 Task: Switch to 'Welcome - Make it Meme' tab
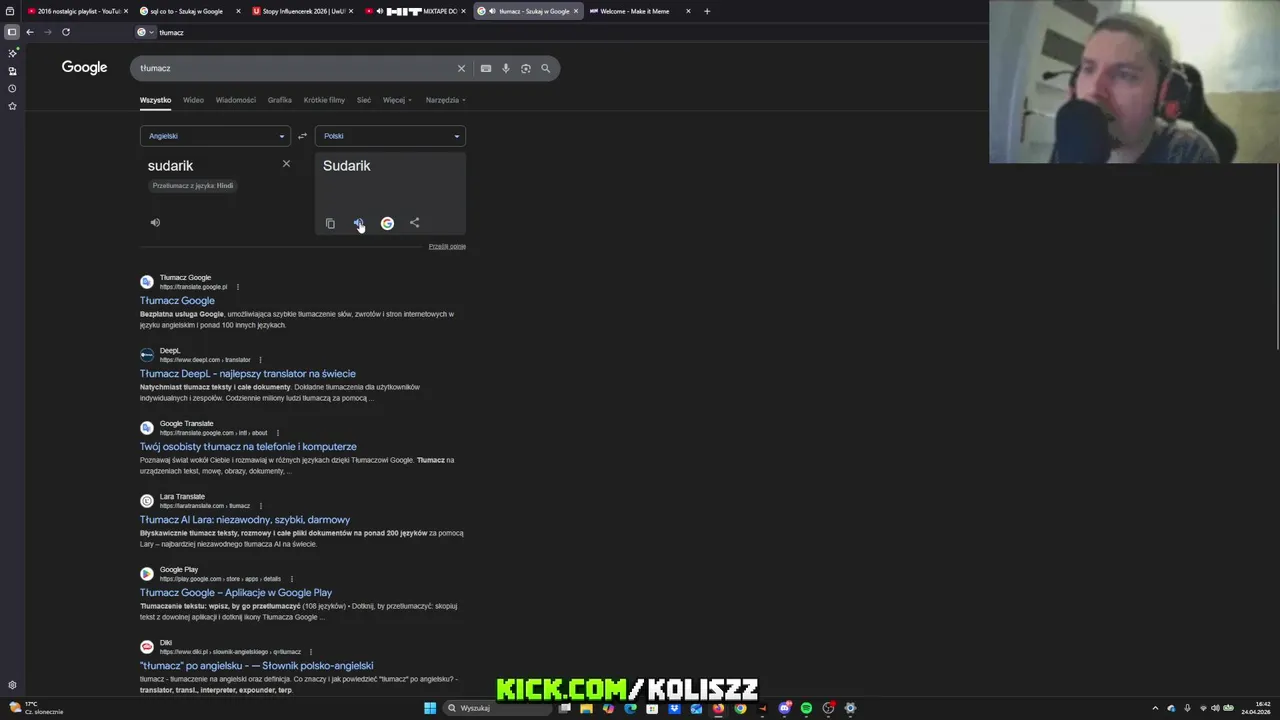point(639,11)
